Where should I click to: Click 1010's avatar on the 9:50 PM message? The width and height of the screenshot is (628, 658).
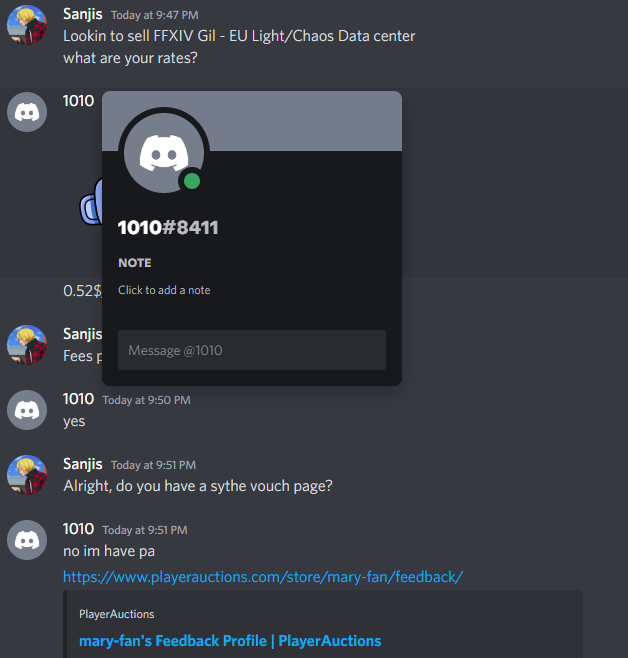point(27,410)
